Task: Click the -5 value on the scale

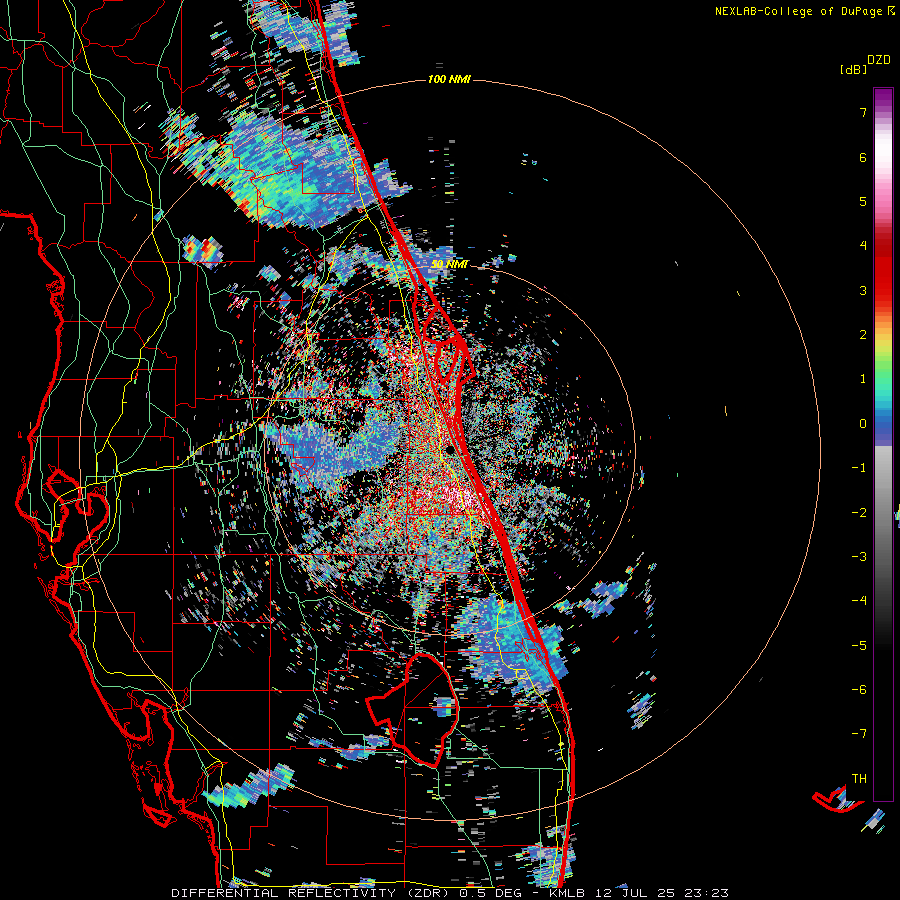Action: point(859,645)
